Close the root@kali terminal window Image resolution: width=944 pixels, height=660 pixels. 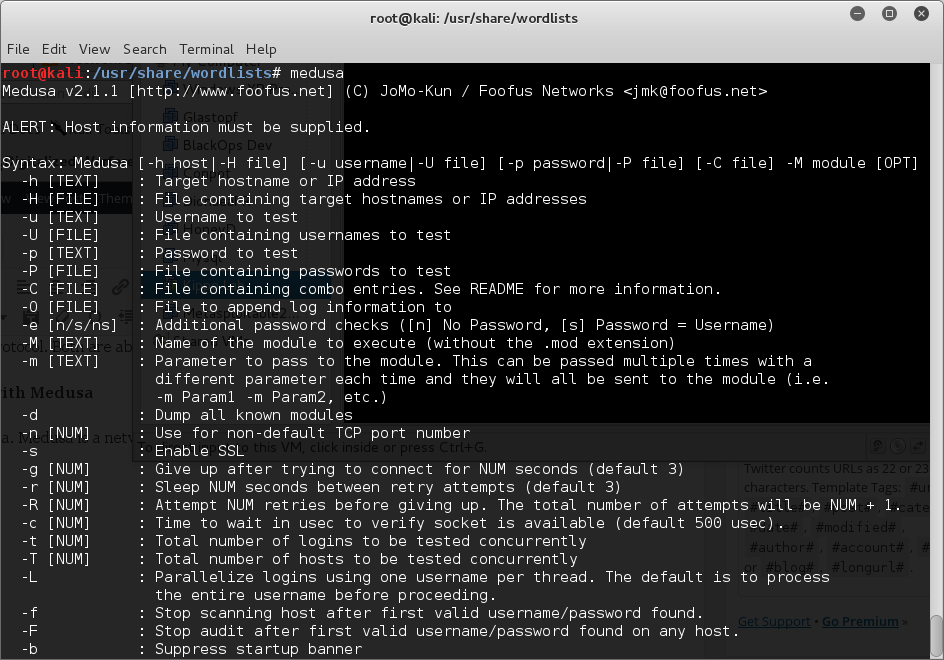pos(921,13)
